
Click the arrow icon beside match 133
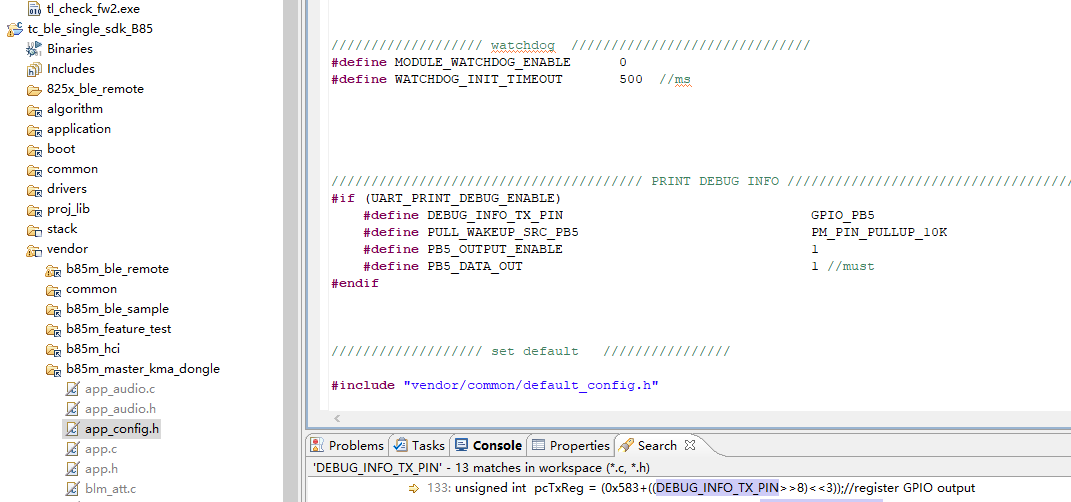tap(414, 488)
